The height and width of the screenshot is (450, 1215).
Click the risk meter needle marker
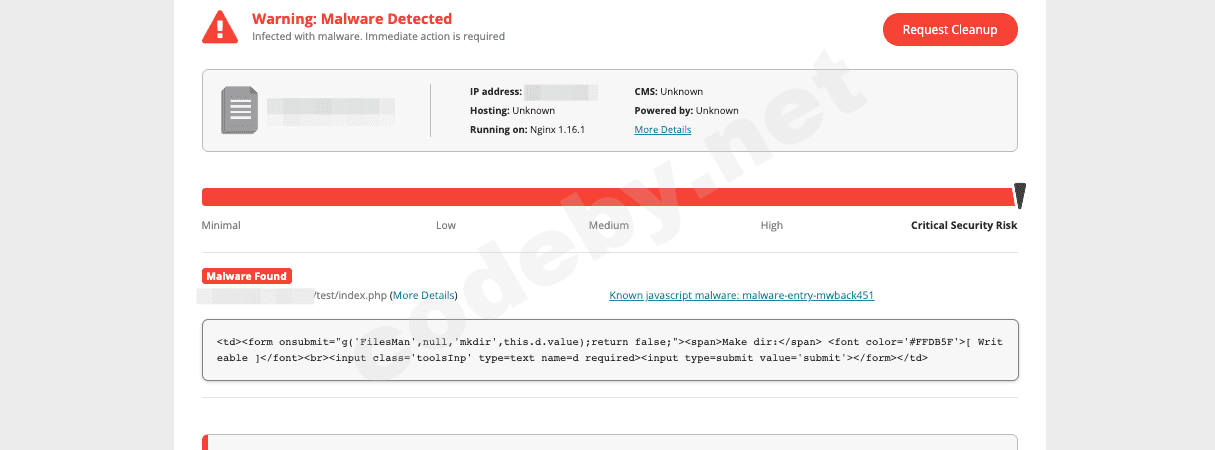[x=1019, y=195]
